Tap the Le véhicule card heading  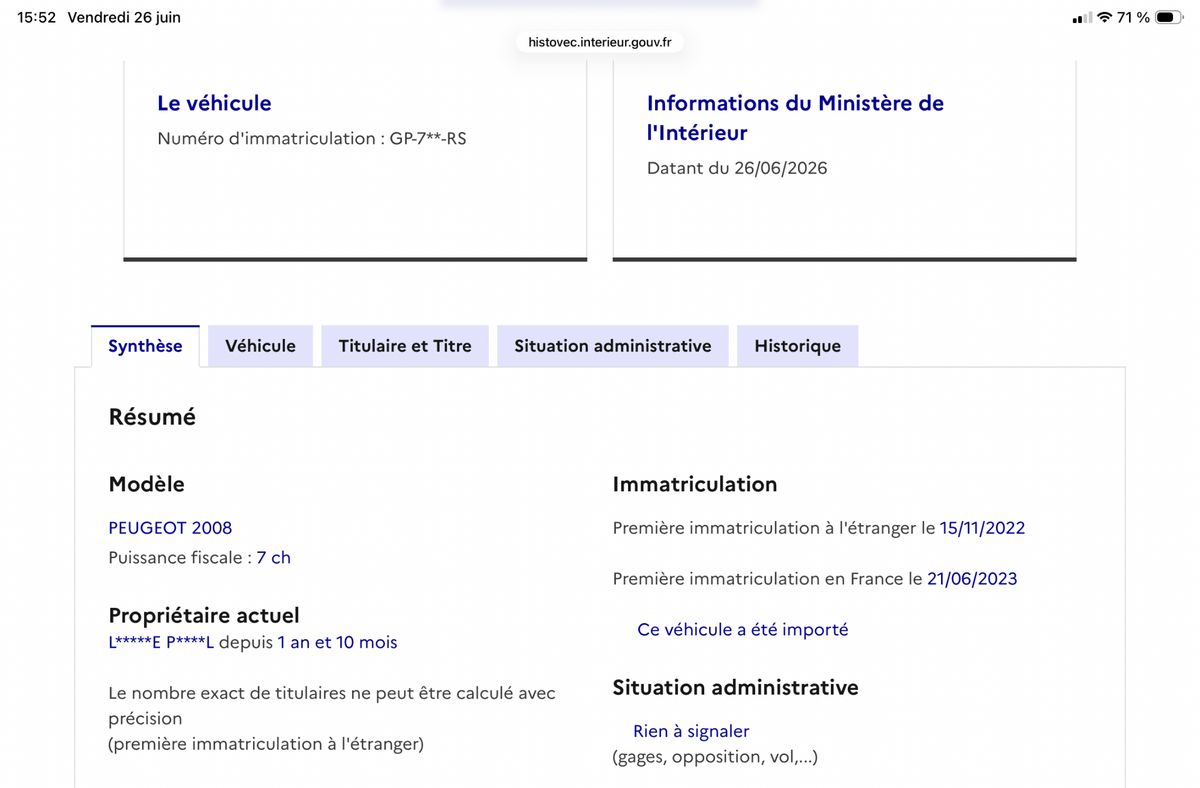[x=214, y=103]
